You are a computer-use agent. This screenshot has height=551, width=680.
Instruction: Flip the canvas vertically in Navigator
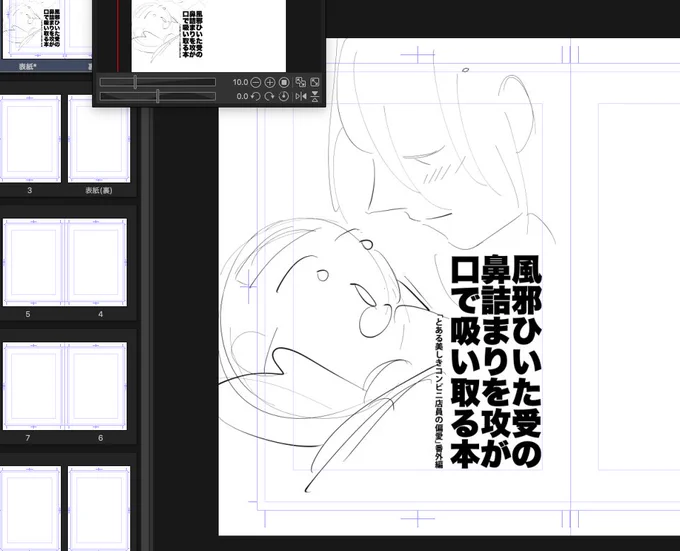315,96
